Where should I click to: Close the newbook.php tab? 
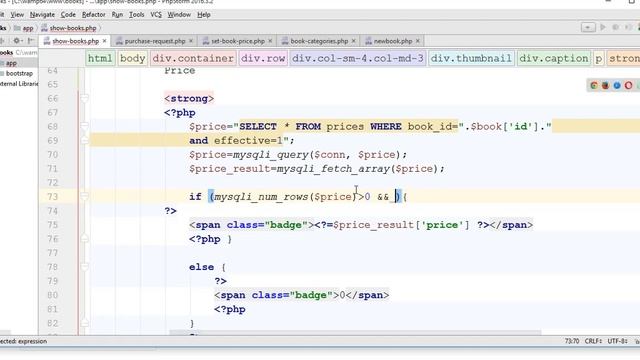[x=418, y=41]
